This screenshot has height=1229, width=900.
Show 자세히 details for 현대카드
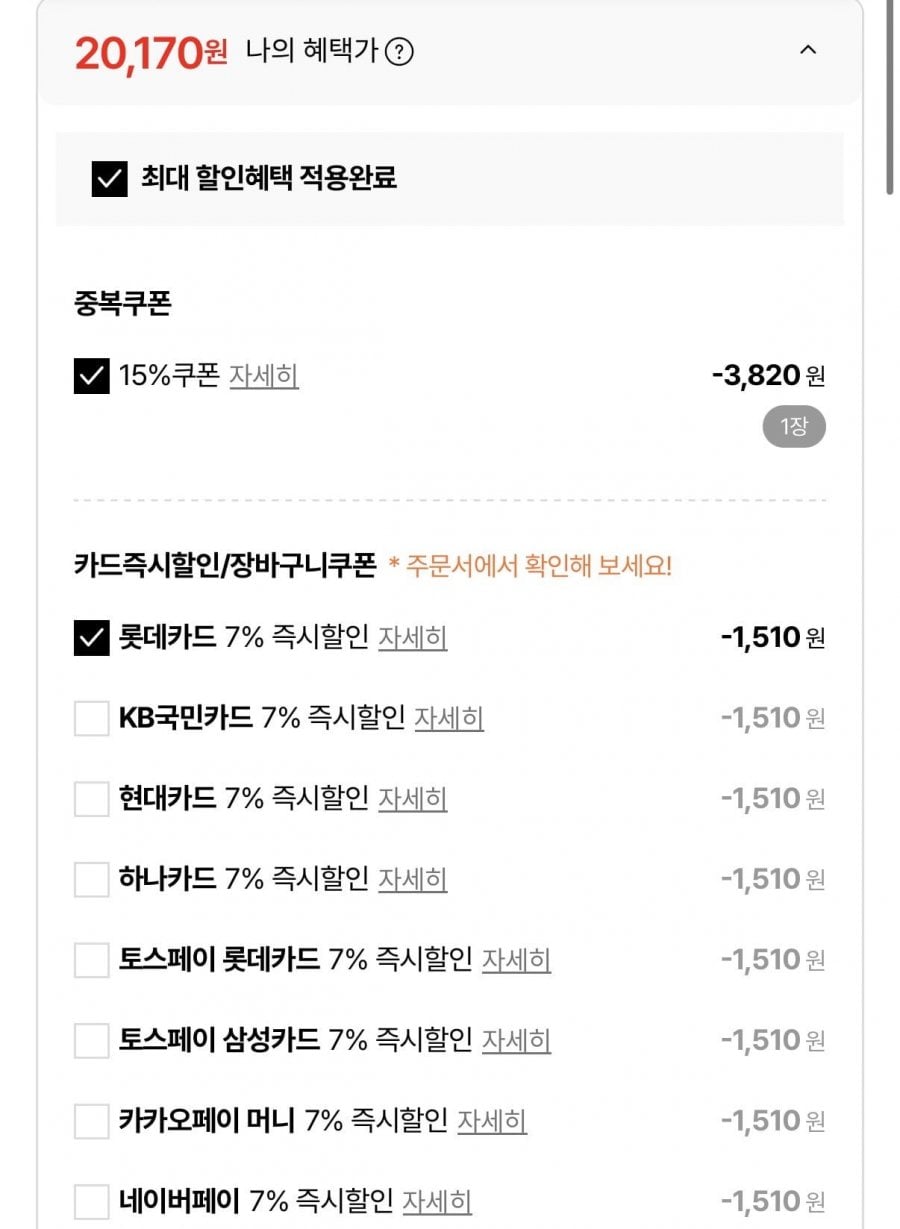412,799
